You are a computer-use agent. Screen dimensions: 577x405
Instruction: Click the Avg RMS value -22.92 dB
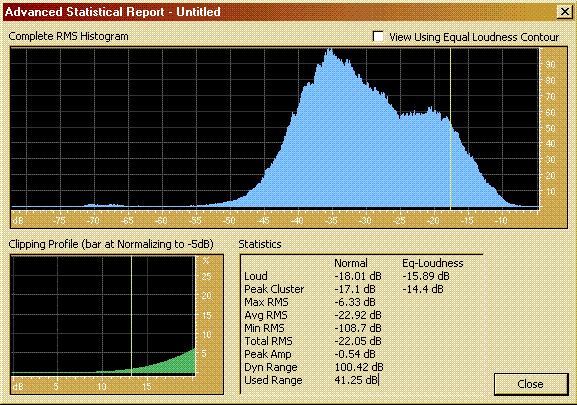click(x=358, y=315)
